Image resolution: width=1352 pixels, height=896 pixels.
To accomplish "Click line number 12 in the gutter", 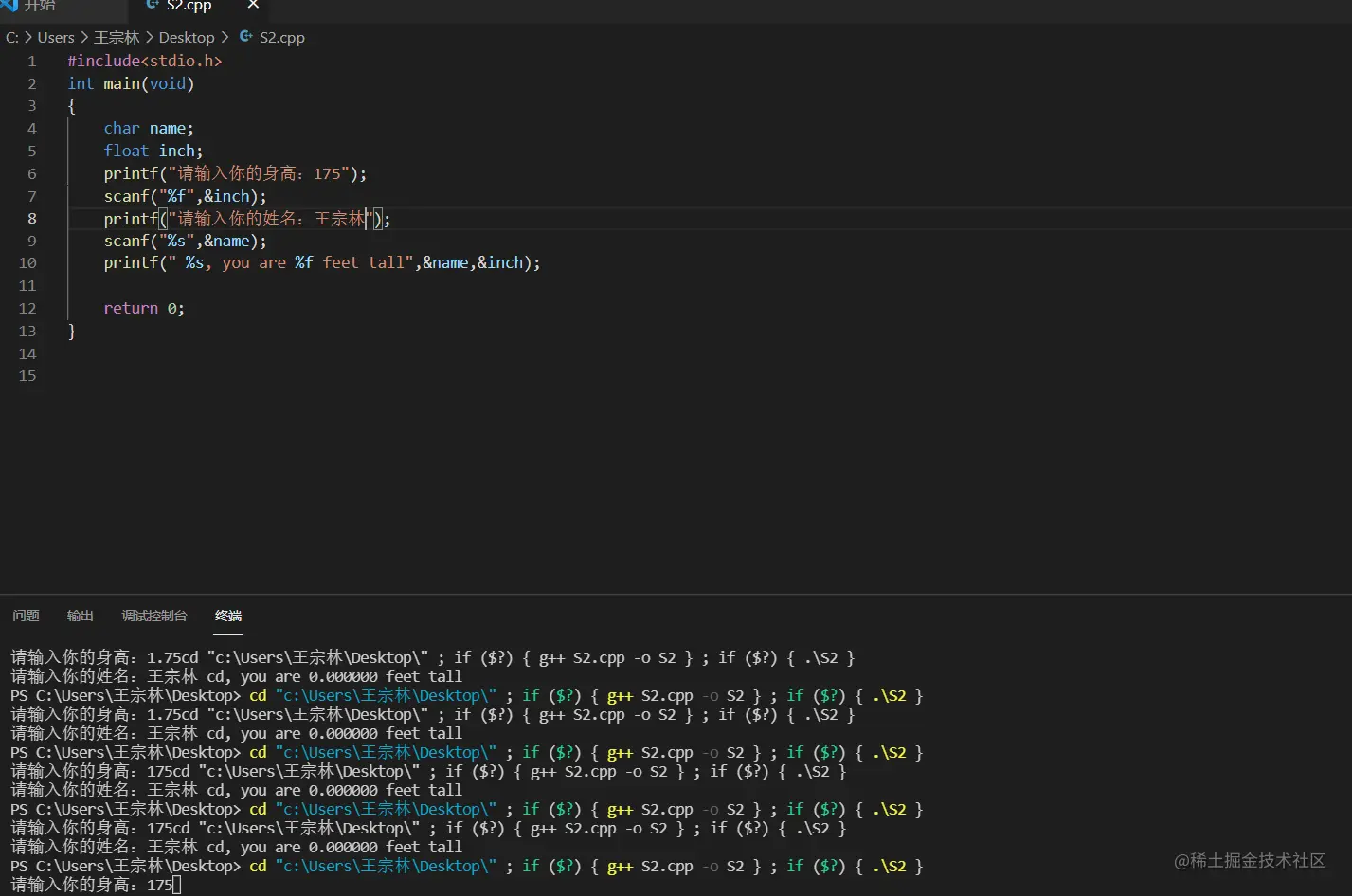I will 27,308.
